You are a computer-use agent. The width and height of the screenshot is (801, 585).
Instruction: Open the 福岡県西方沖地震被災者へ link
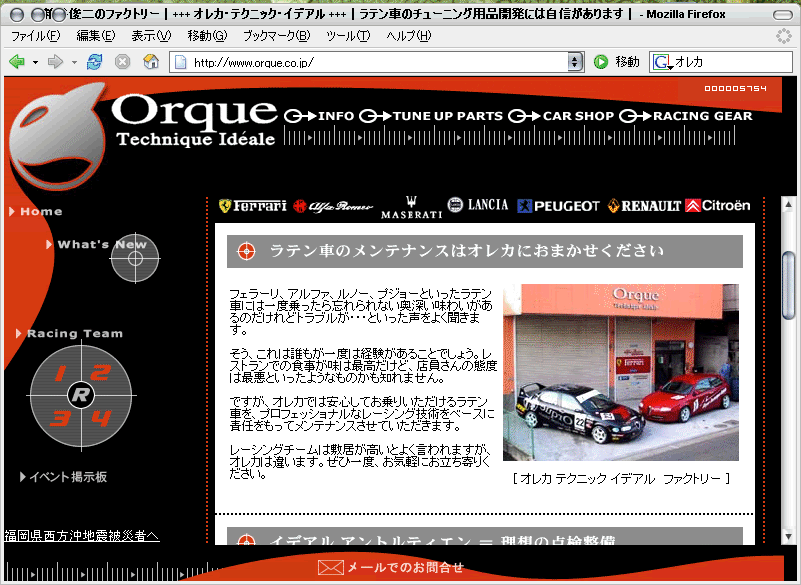82,535
